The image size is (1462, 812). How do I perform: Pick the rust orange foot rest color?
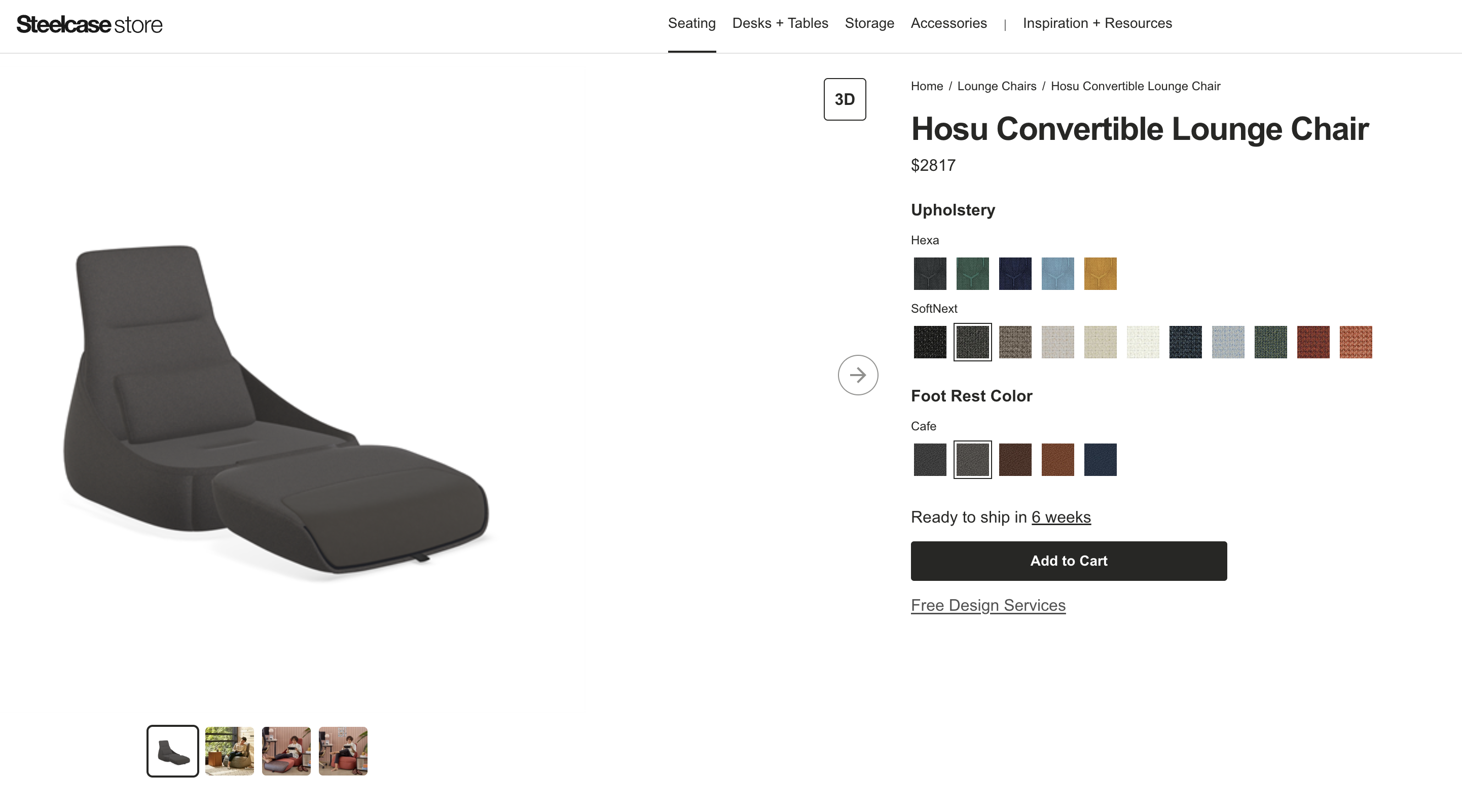1057,459
